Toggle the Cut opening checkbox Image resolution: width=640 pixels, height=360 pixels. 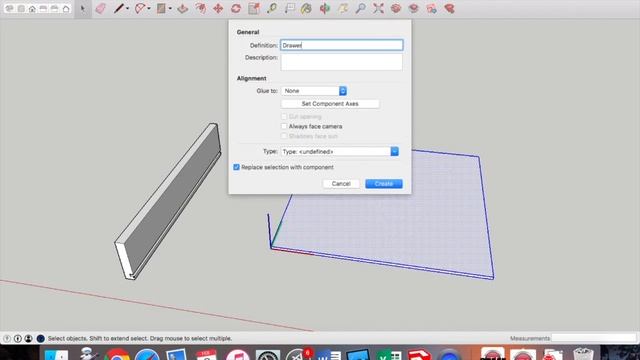[x=284, y=117]
